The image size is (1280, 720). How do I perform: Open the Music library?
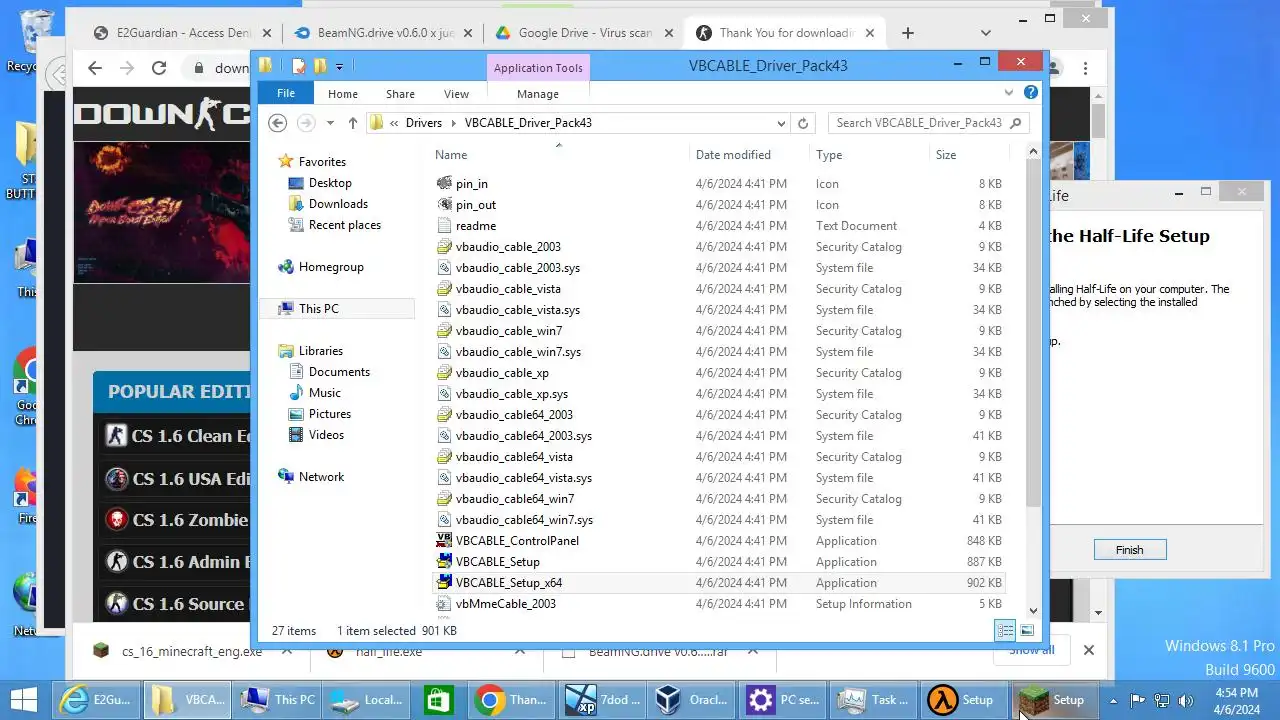tap(324, 393)
